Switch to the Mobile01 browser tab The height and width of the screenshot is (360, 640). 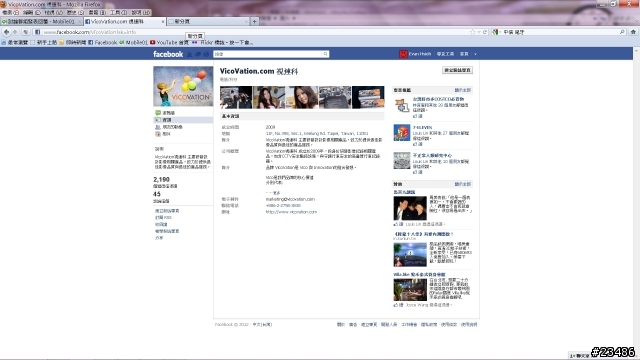[41, 21]
